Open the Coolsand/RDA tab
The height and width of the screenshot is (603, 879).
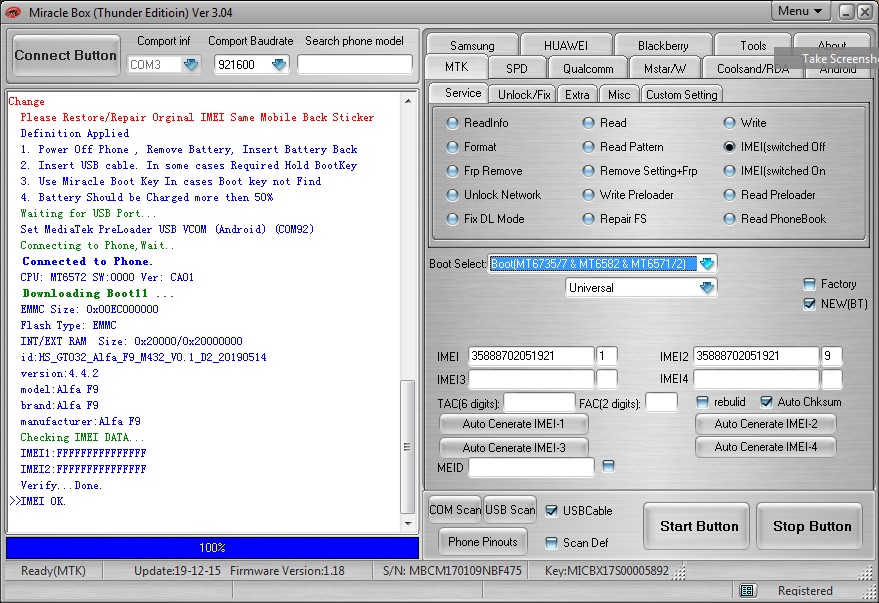pyautogui.click(x=753, y=68)
